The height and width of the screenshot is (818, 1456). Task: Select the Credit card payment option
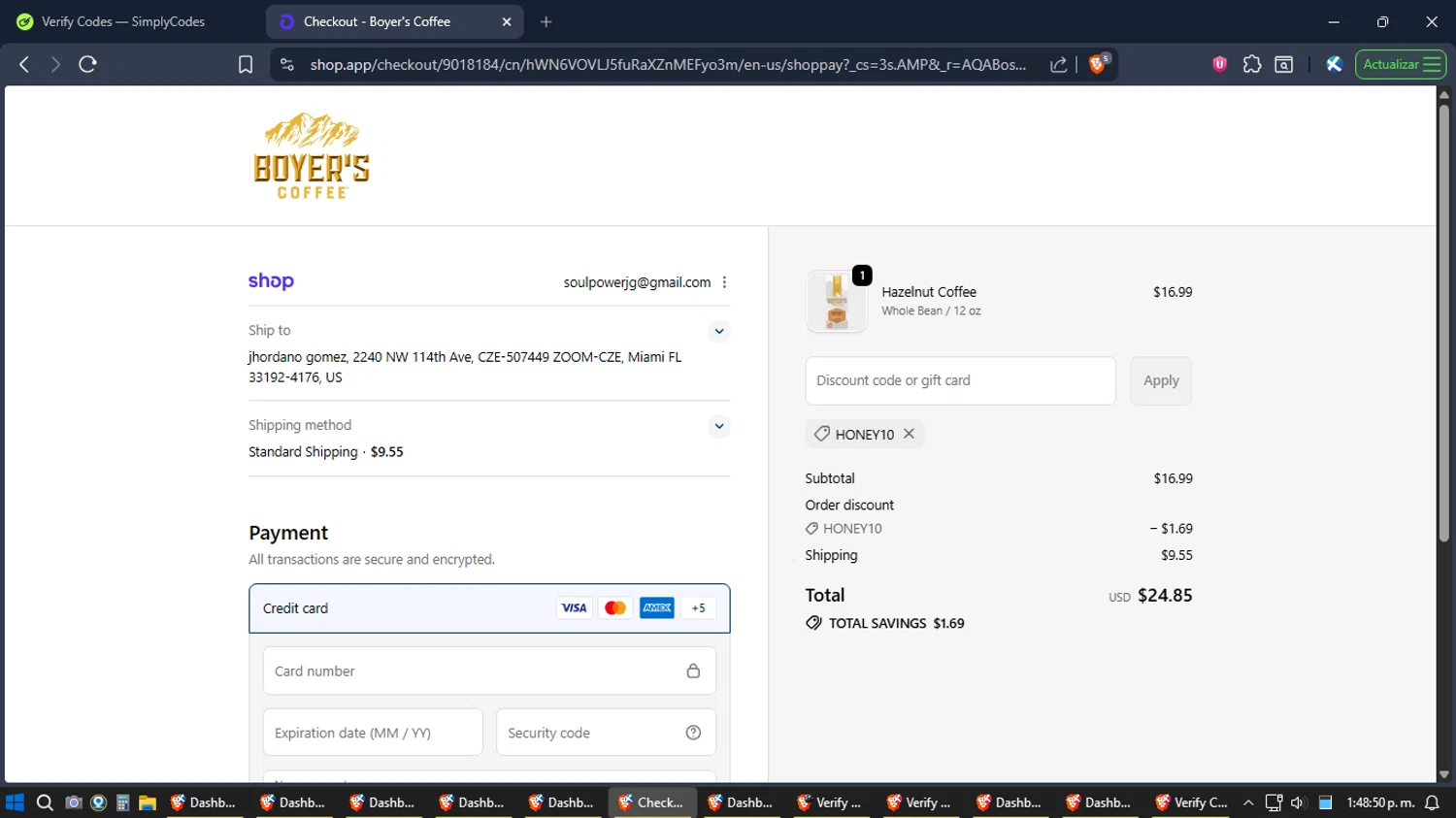[x=489, y=608]
